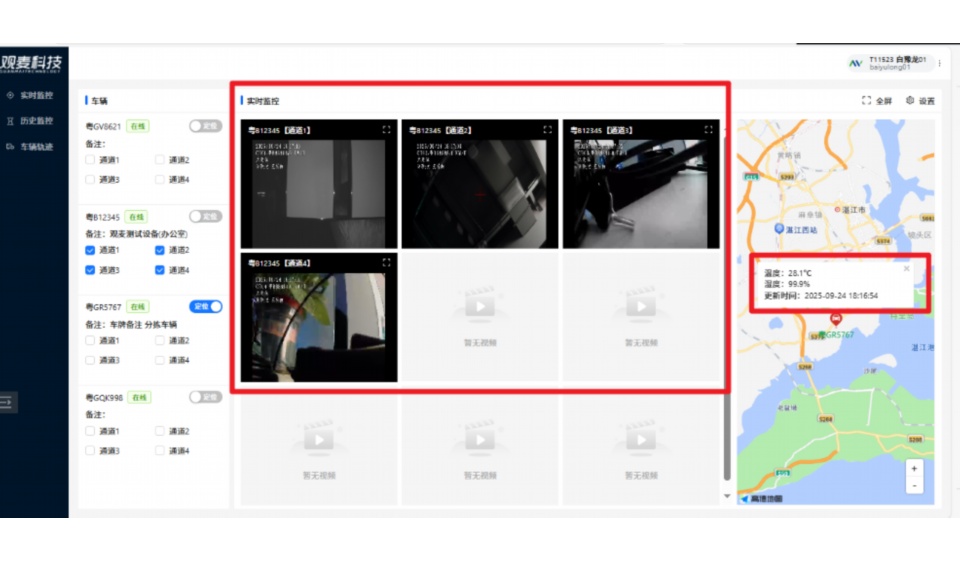Expand 通道3 video to fullscreen
Viewport: 960px width, 561px height.
[708, 130]
